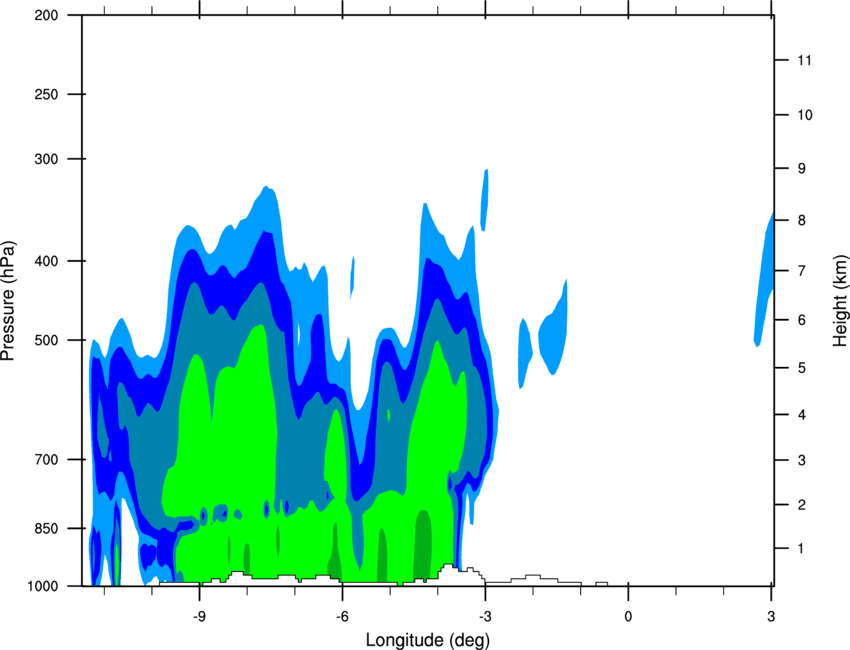Click the 500 pressure tick label
Image resolution: width=850 pixels, height=650 pixels.
tap(46, 340)
